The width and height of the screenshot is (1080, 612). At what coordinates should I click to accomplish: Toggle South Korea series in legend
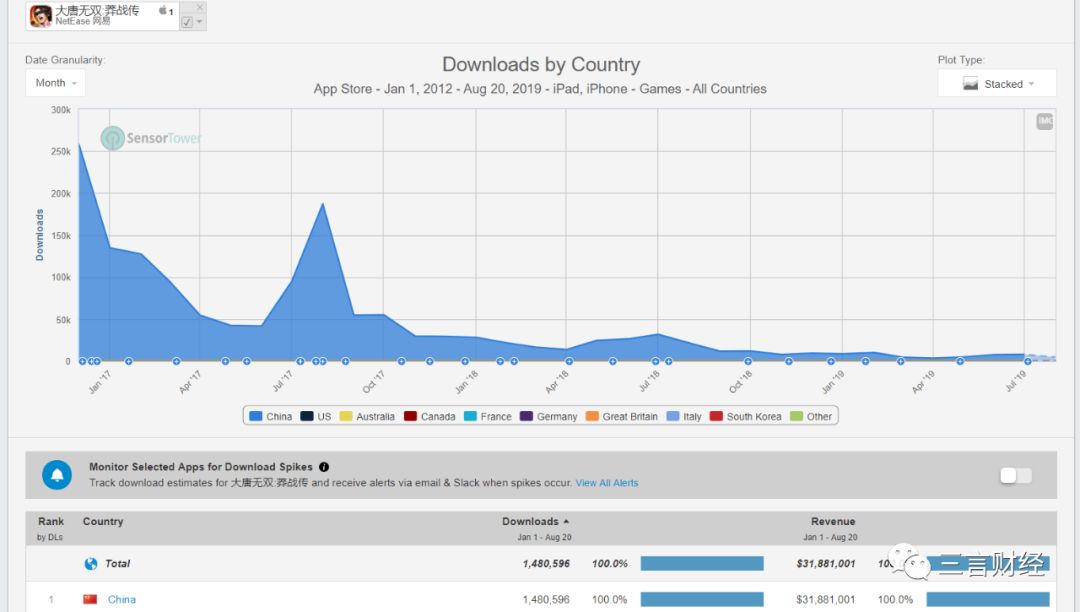tap(745, 416)
